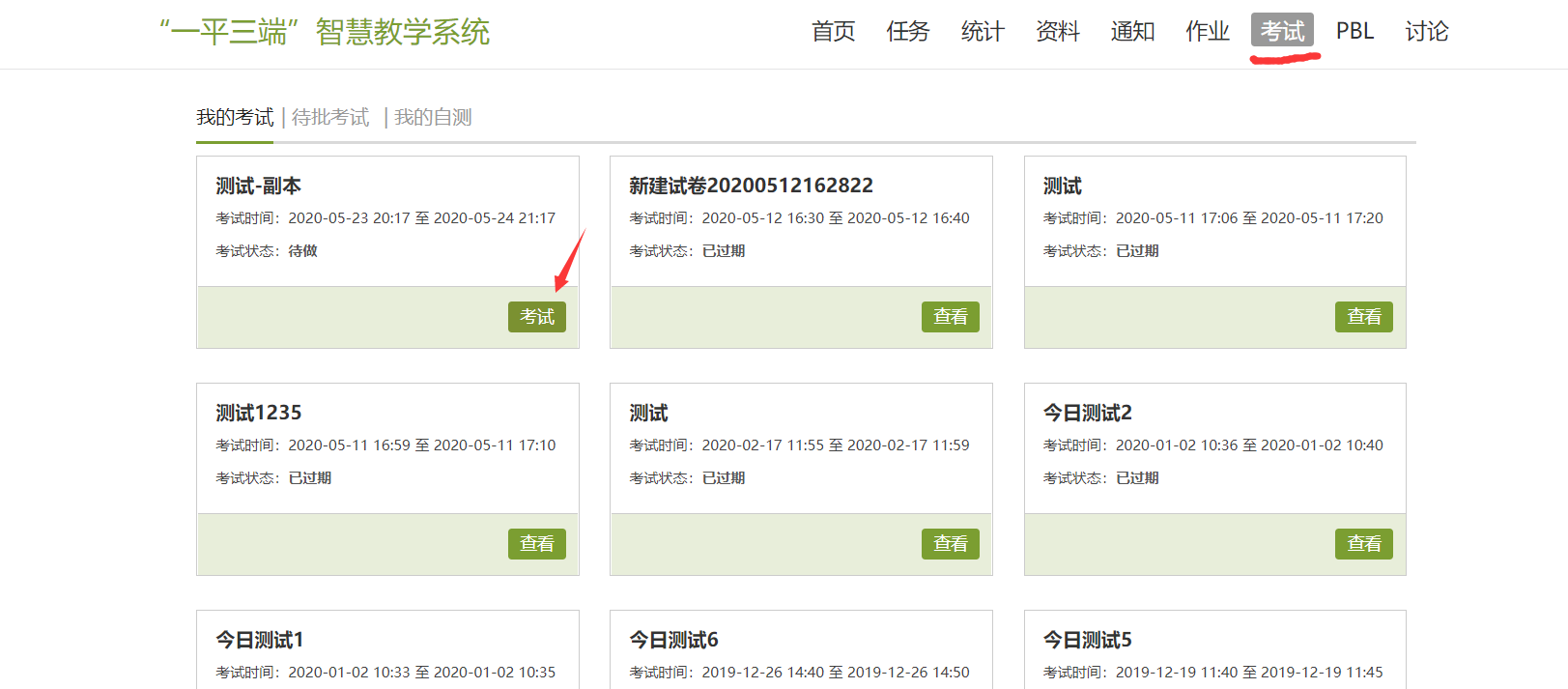Image resolution: width=1568 pixels, height=689 pixels.
Task: Start the 测试-副本 exam with 考试 button
Action: tap(536, 317)
